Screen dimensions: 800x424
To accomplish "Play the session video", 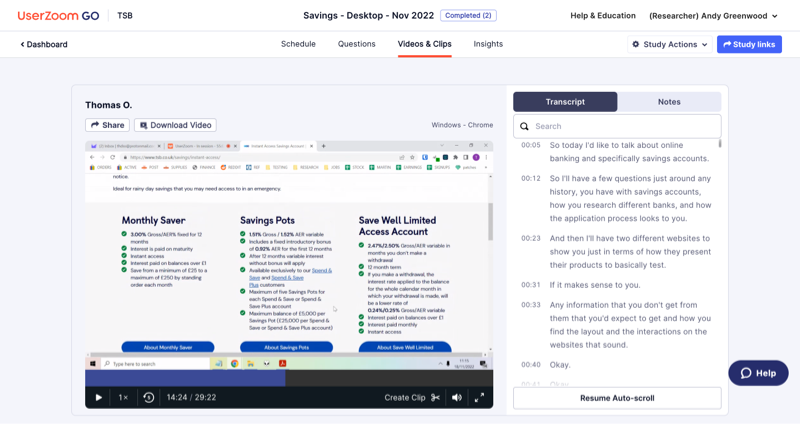I will tap(99, 397).
